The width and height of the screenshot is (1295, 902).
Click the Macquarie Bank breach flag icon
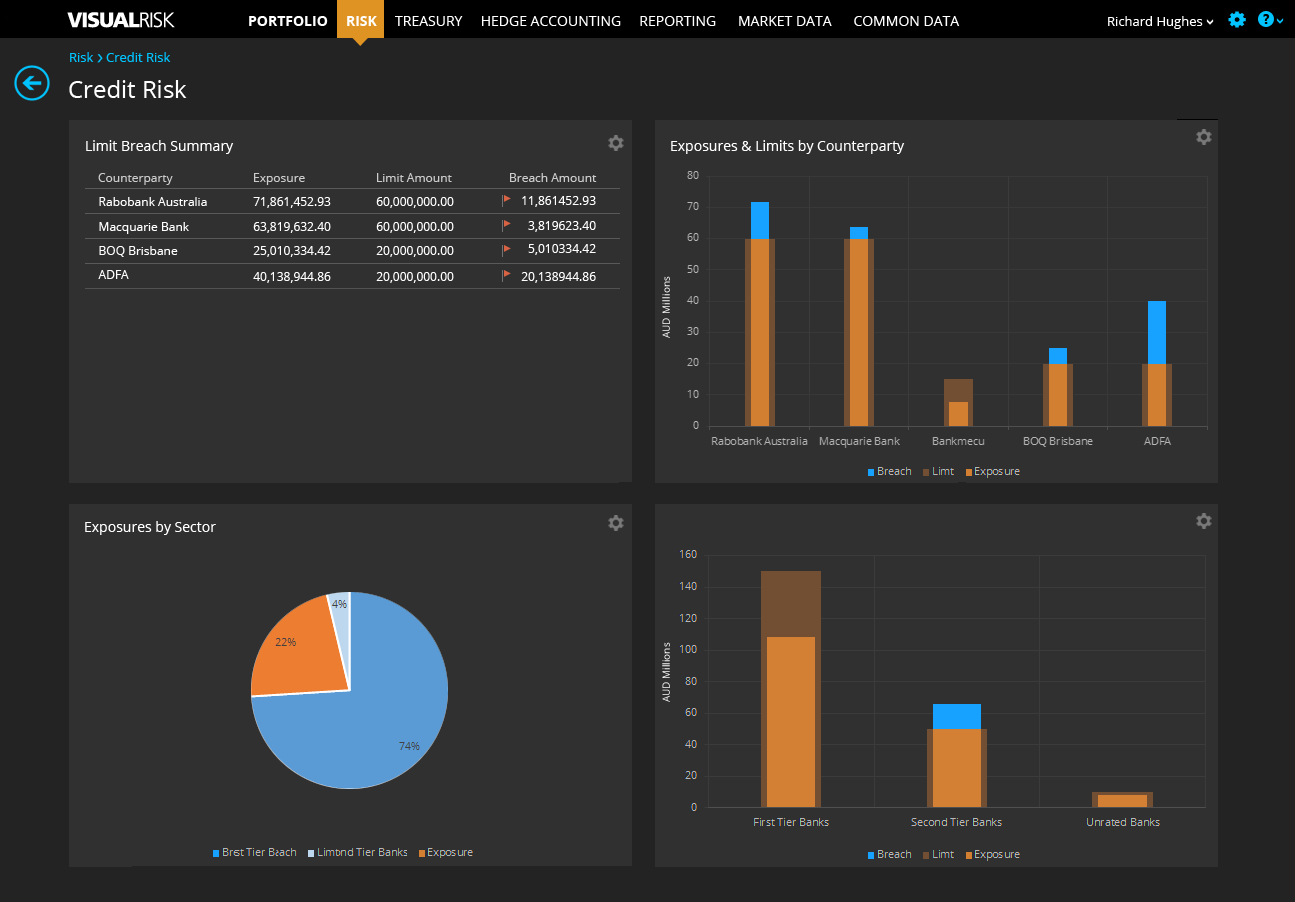(506, 225)
